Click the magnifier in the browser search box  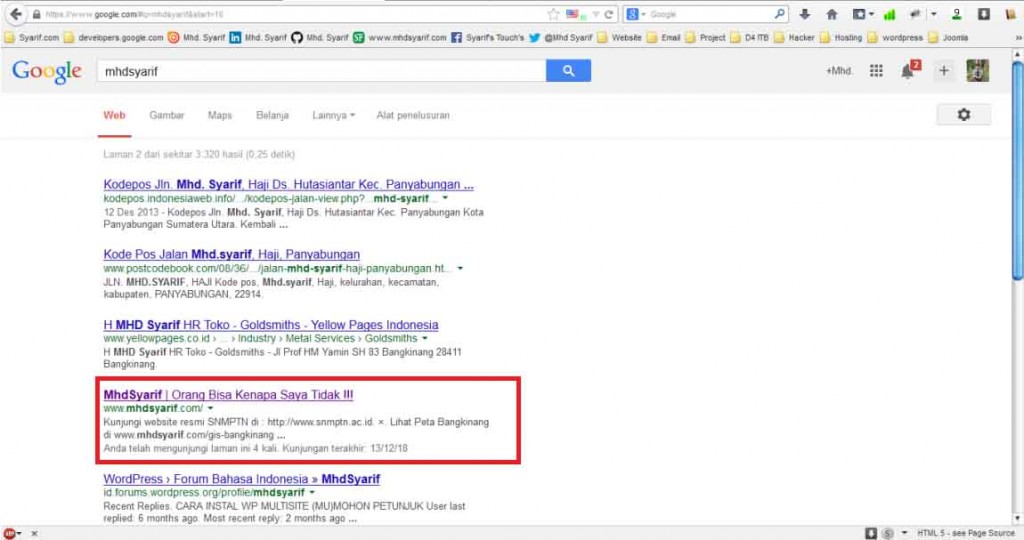tap(780, 14)
